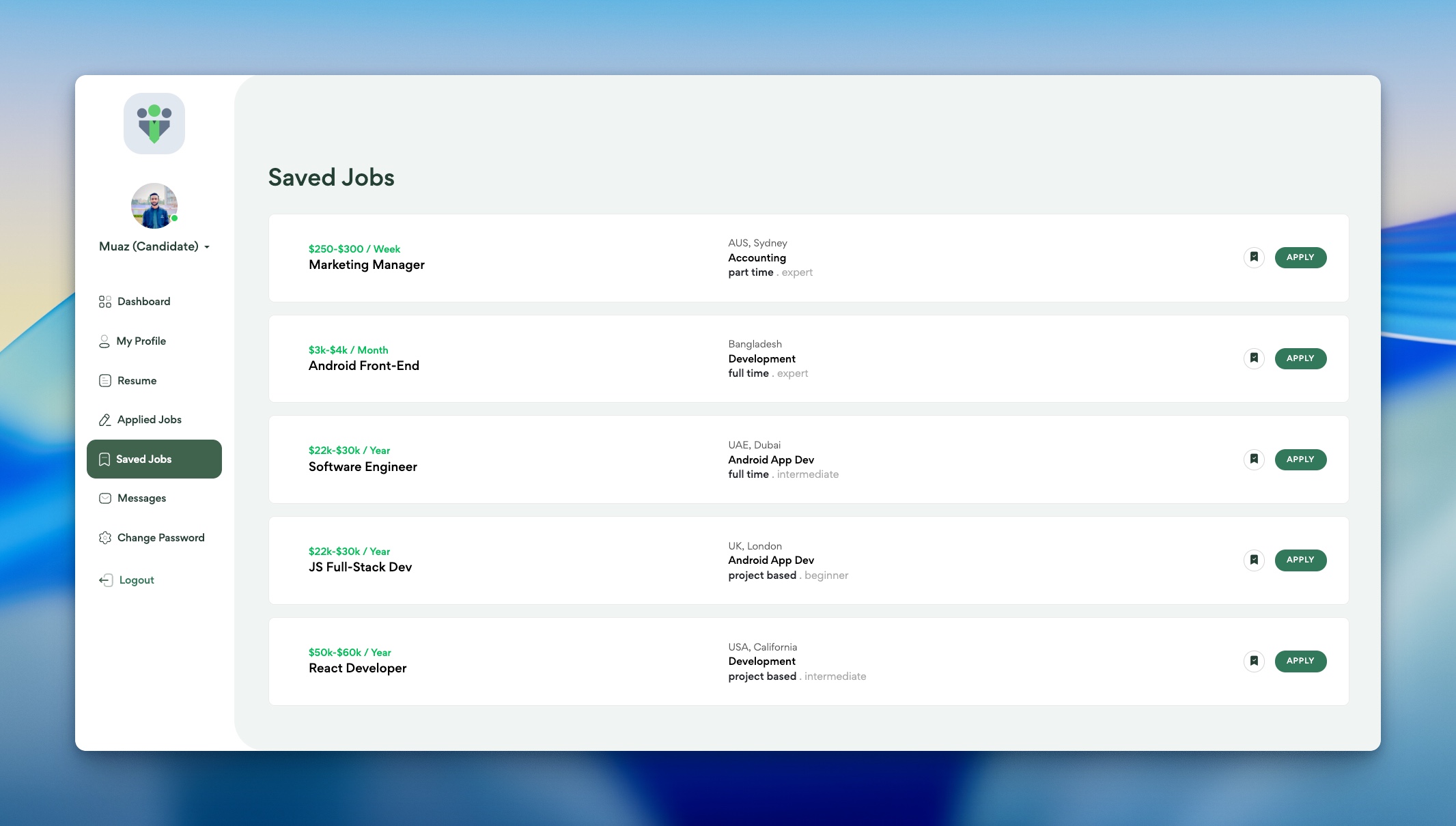The height and width of the screenshot is (826, 1456).
Task: Open the Marketing Manager job title
Action: [x=366, y=265]
